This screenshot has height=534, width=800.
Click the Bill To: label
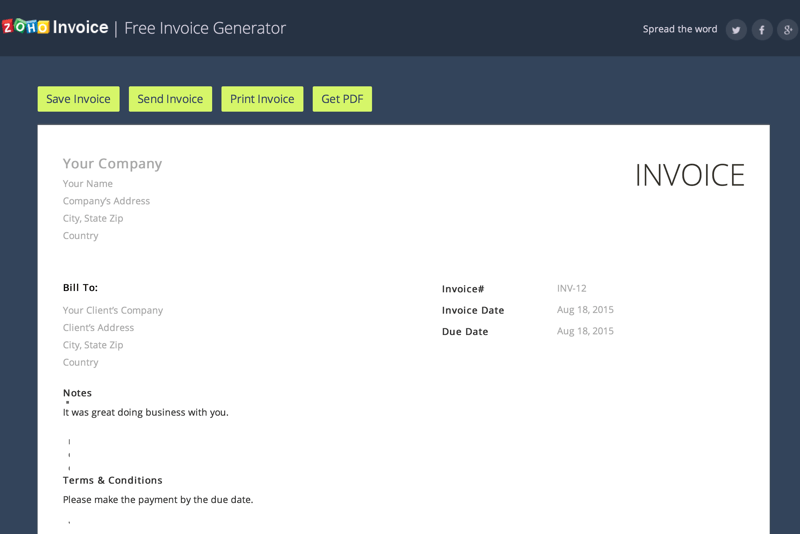pyautogui.click(x=80, y=288)
